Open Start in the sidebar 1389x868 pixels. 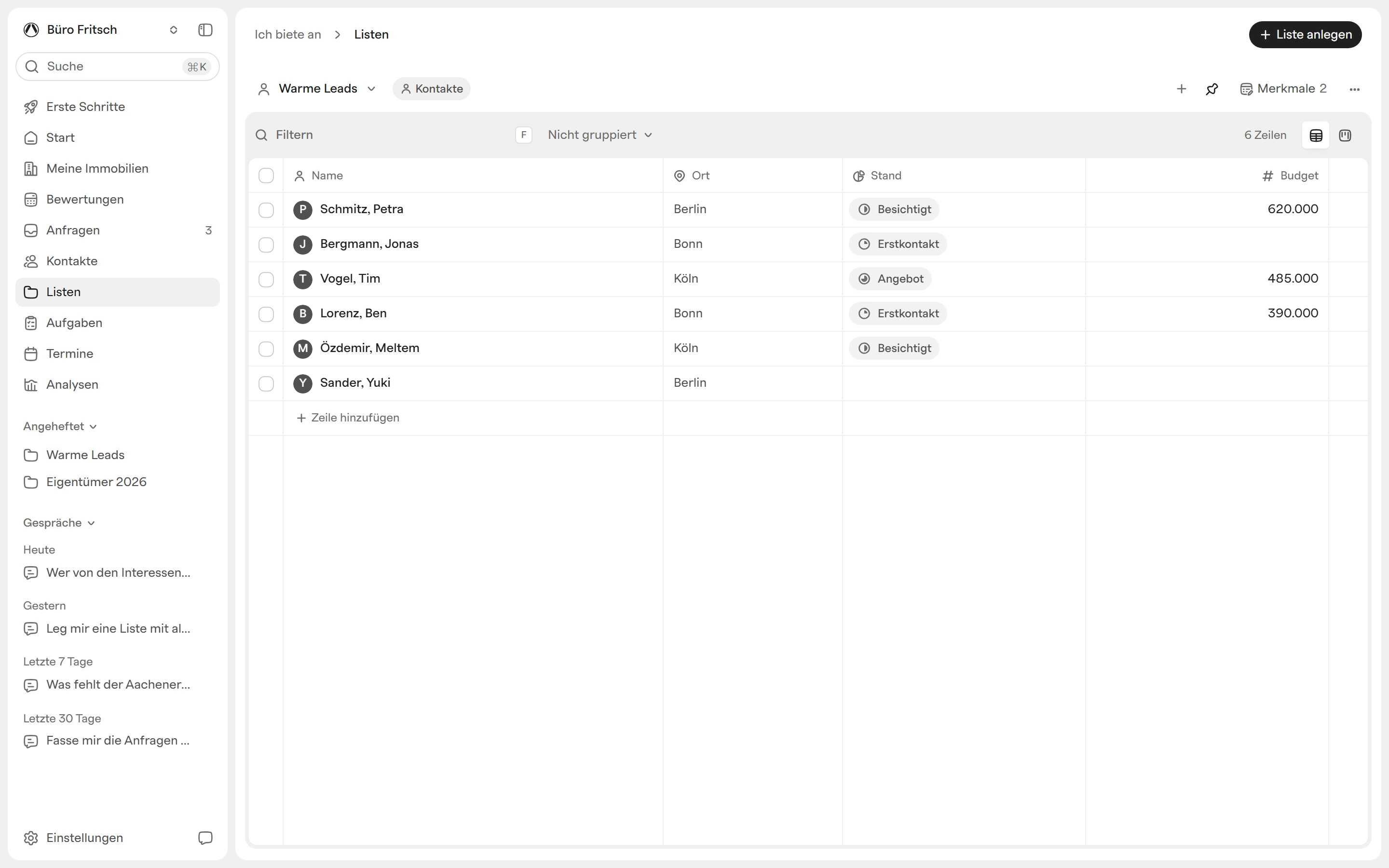pyautogui.click(x=118, y=138)
